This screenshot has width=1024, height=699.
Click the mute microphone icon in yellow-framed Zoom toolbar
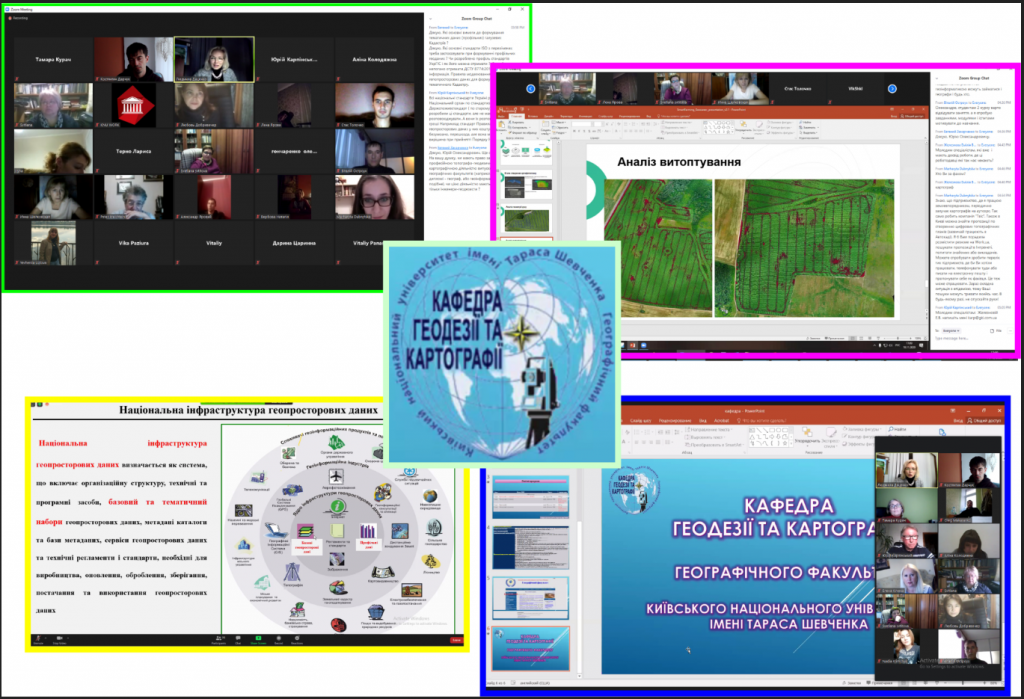(x=38, y=638)
